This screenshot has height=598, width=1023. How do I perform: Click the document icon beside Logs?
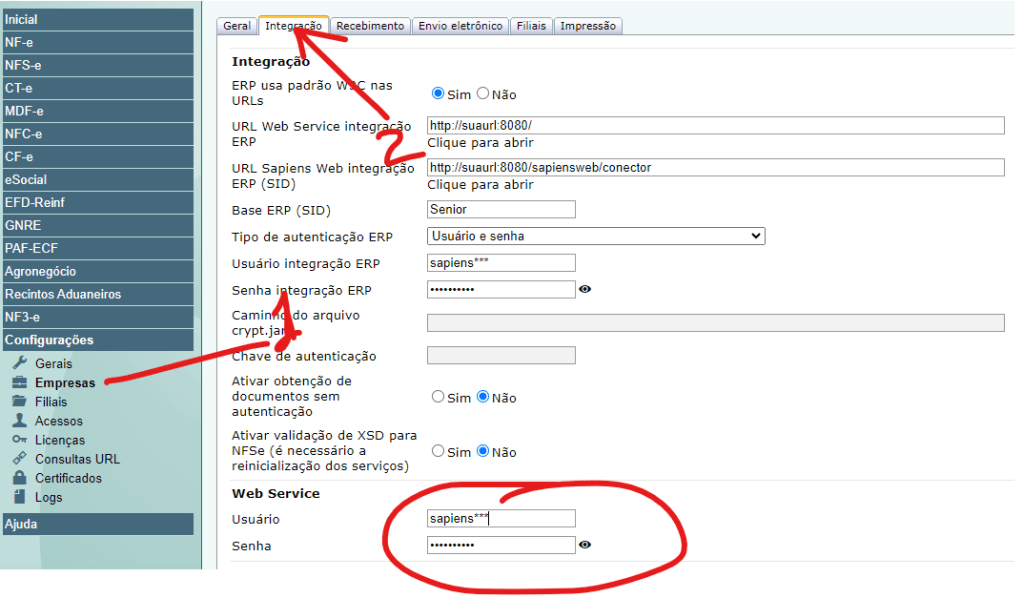coord(19,497)
